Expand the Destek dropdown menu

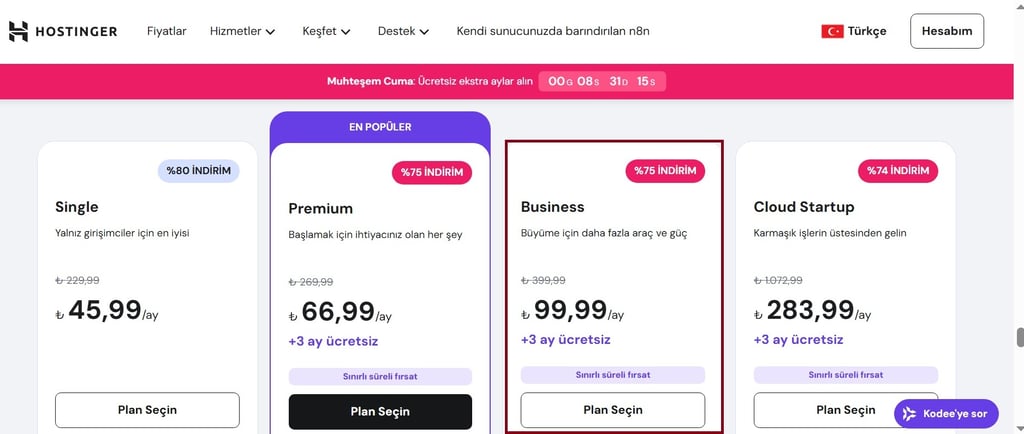click(x=403, y=31)
